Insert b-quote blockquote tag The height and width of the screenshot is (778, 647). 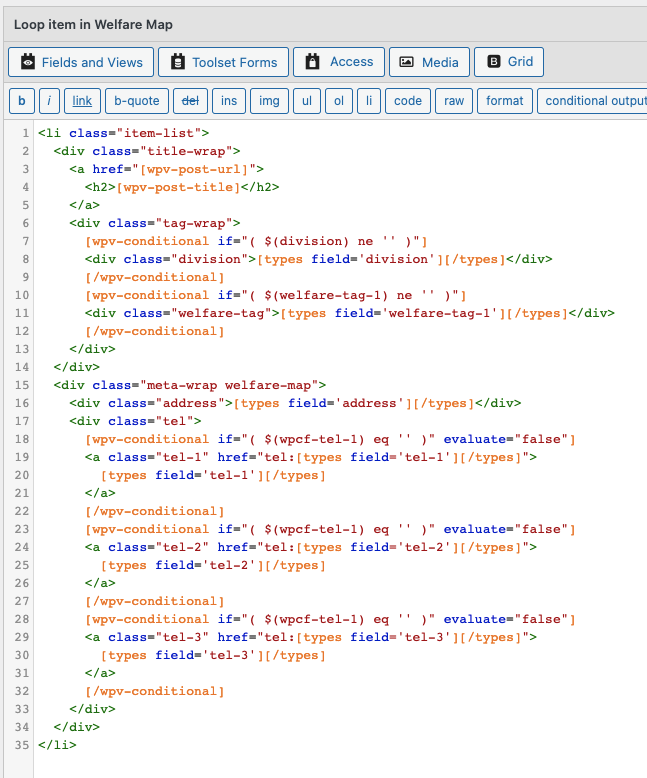click(x=137, y=101)
